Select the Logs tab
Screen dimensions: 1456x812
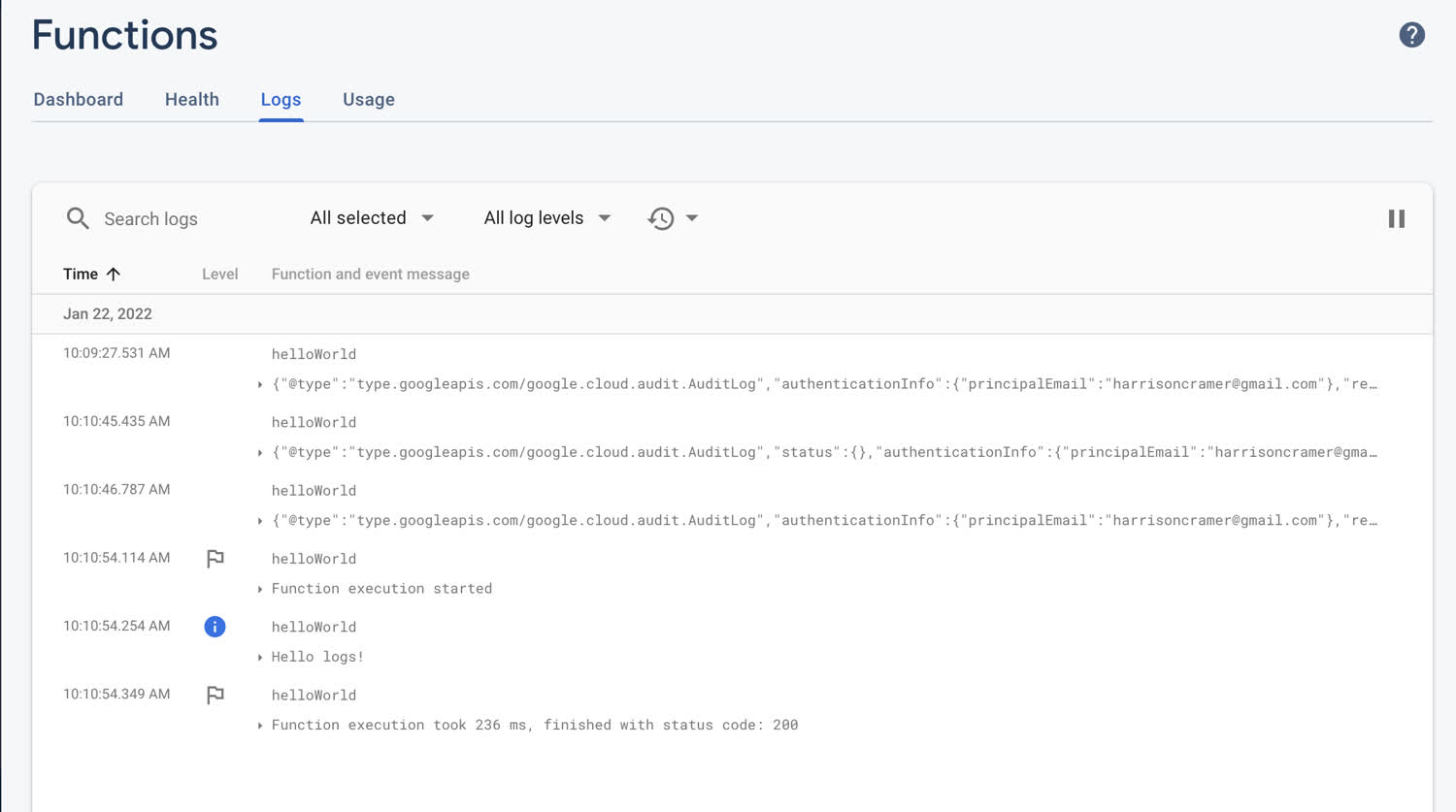pyautogui.click(x=281, y=99)
